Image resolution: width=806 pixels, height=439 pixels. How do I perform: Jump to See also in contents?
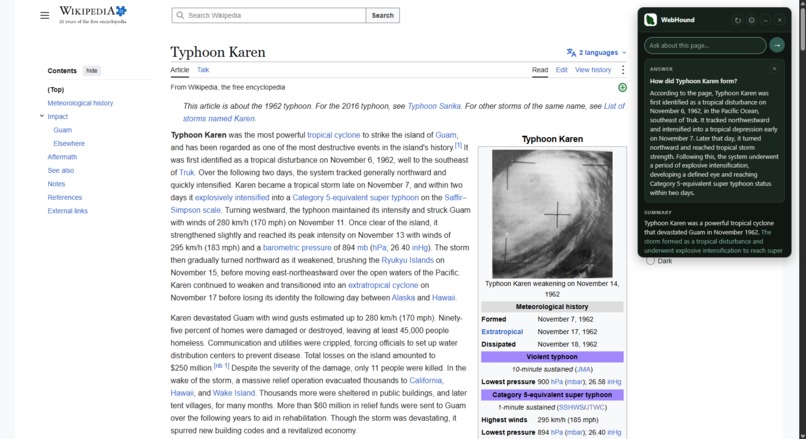pos(61,170)
